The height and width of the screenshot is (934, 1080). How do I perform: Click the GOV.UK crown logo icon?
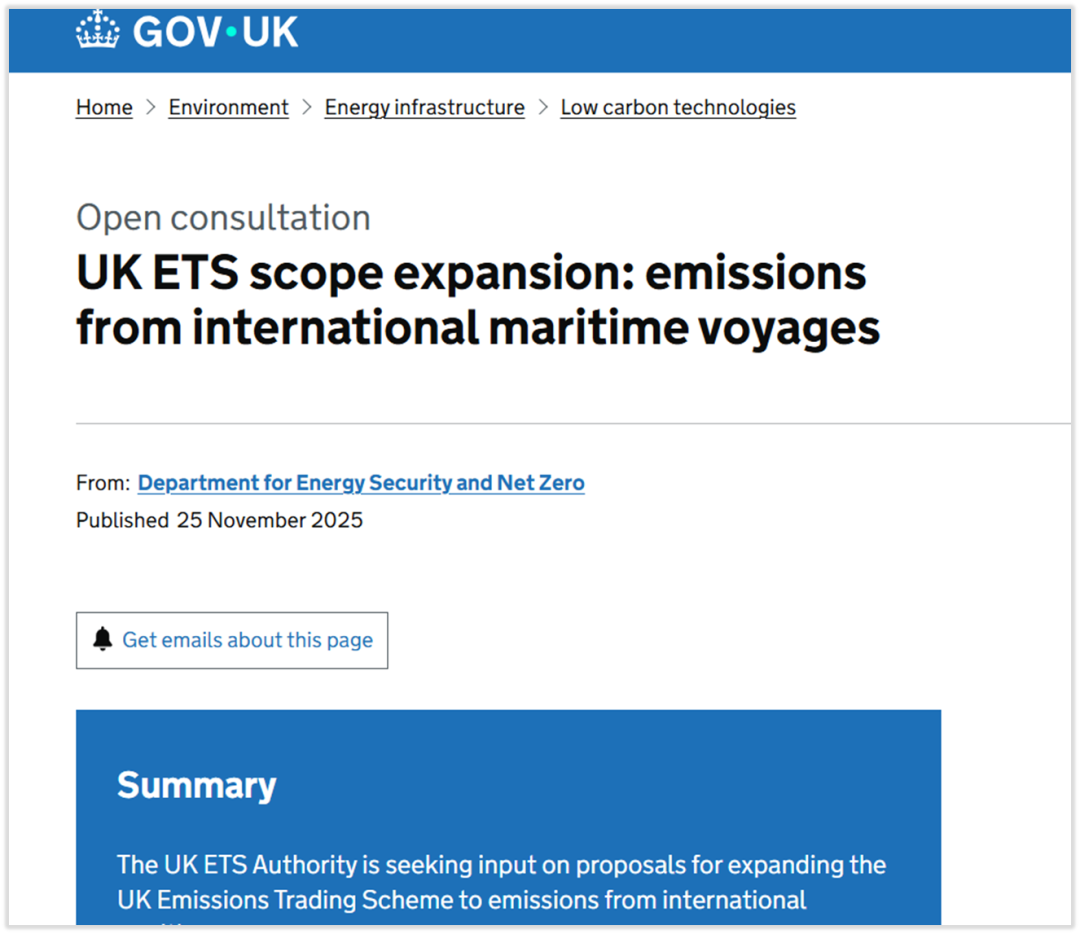(x=98, y=30)
